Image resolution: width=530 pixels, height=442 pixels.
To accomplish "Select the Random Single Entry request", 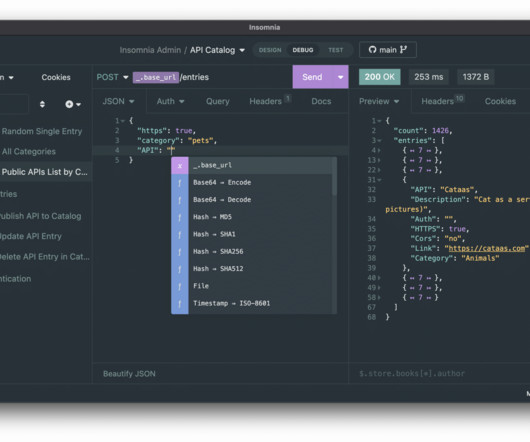I will pyautogui.click(x=42, y=131).
